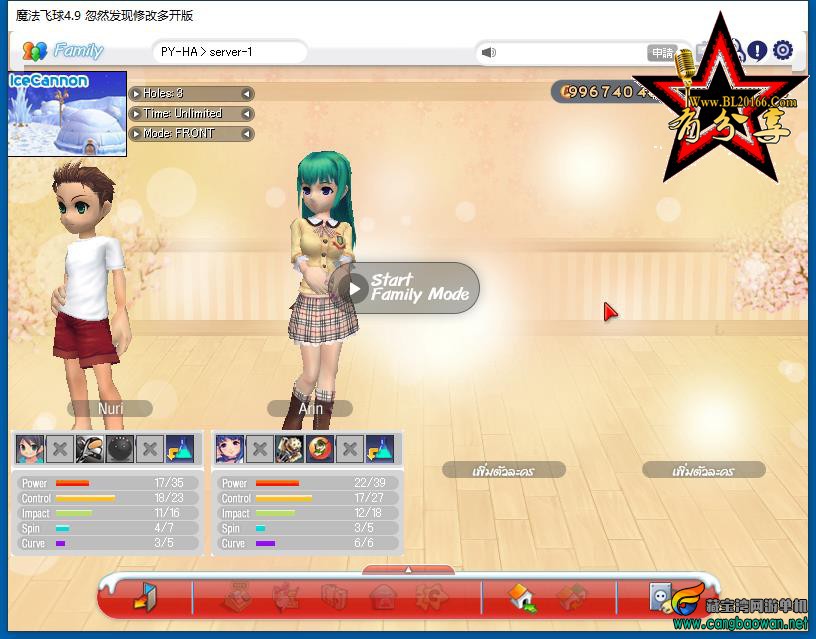Click previous arrow on Holes: 3 option
The image size is (816, 639).
point(136,94)
